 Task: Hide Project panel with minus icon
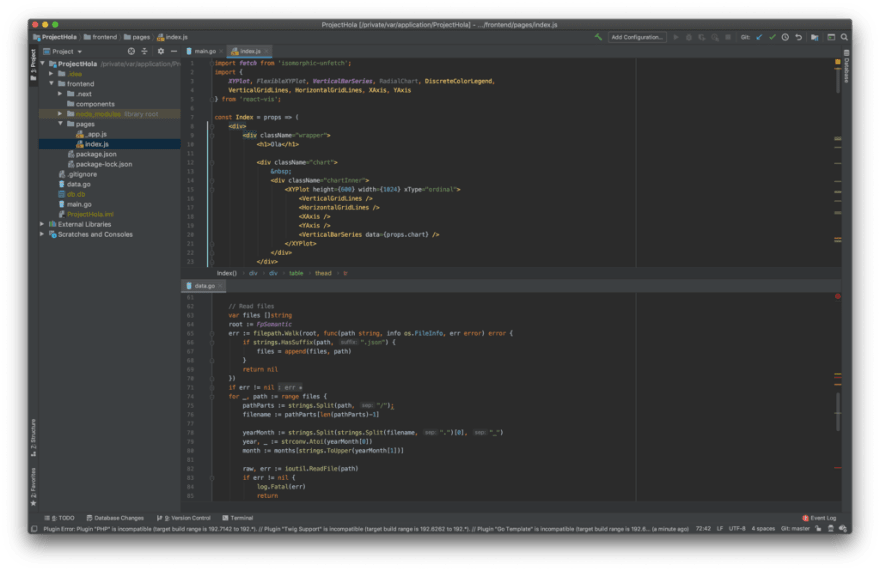coord(173,51)
